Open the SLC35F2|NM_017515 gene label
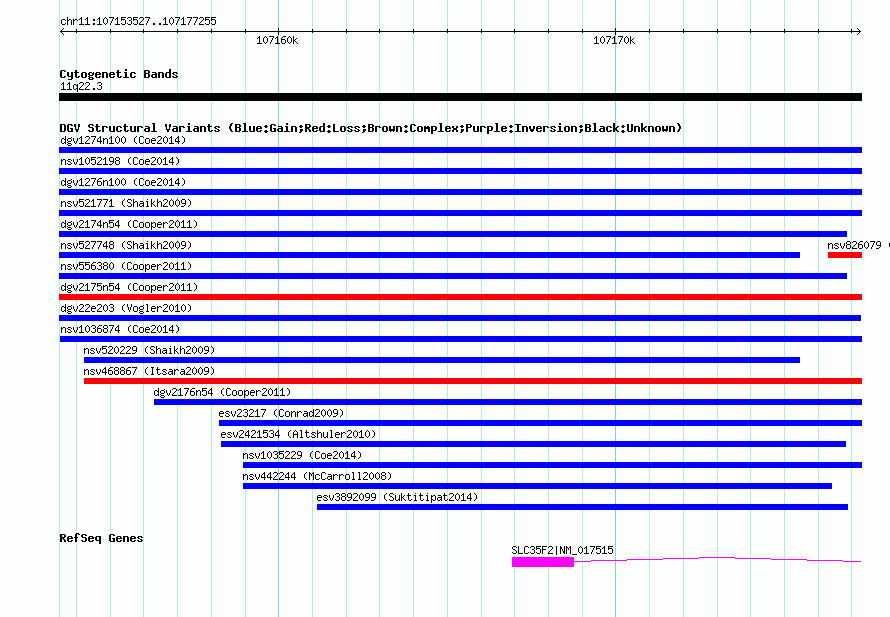This screenshot has height=617, width=890. click(x=562, y=550)
